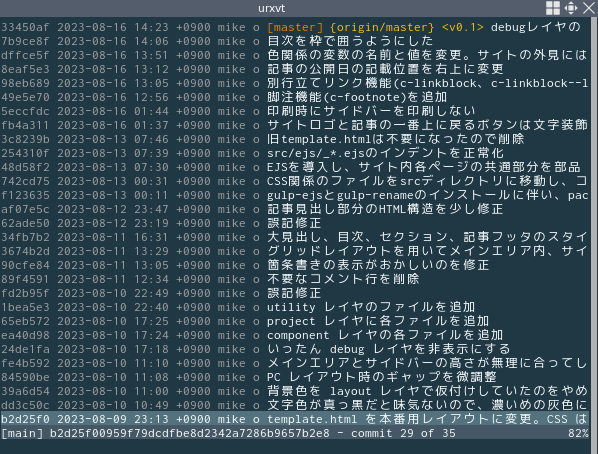Image resolution: width=598 pixels, height=454 pixels.
Task: Select commit fb4a311 row
Action: [x=295, y=125]
